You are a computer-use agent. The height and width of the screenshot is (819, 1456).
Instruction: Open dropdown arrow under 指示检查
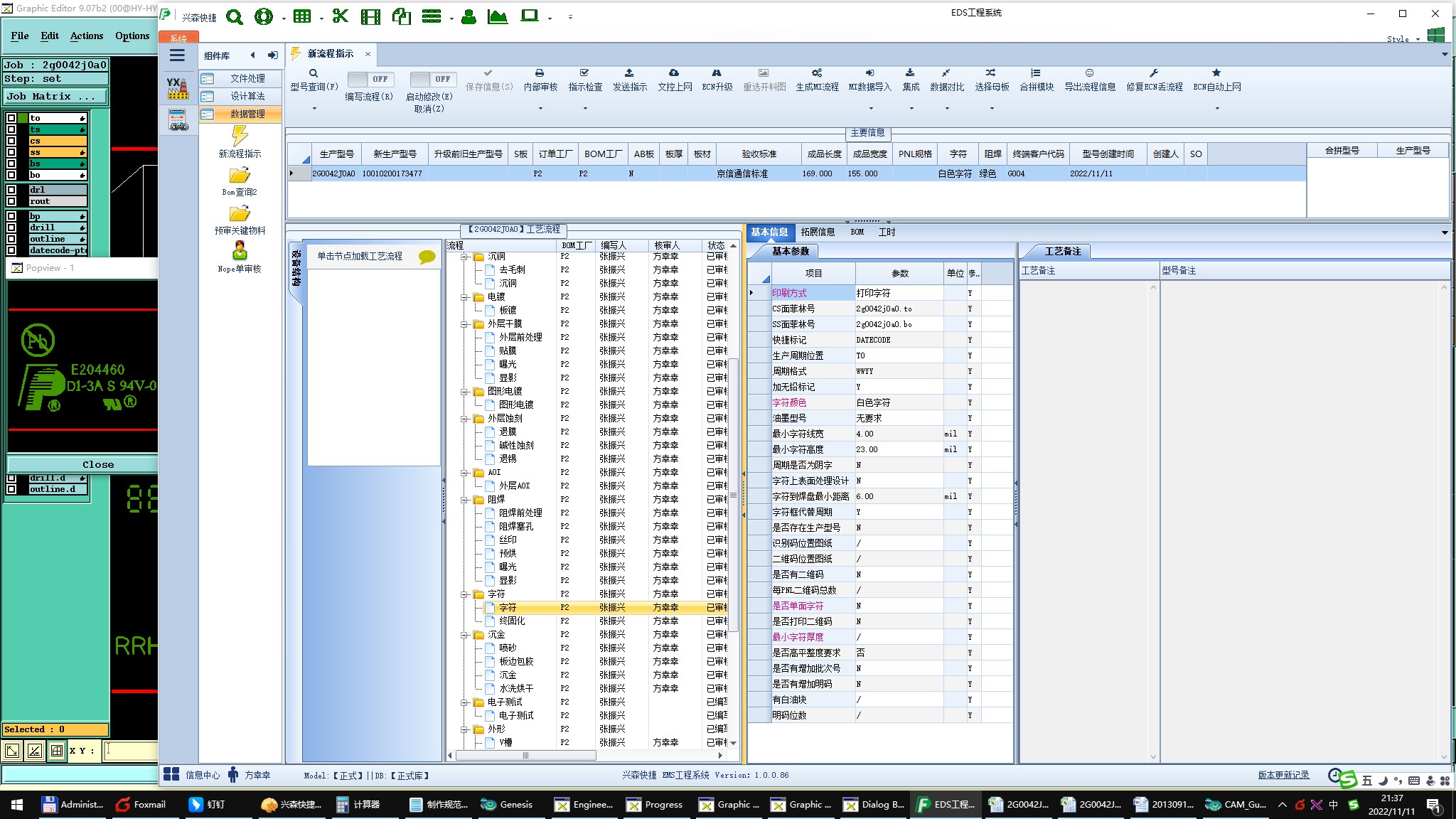(x=585, y=109)
